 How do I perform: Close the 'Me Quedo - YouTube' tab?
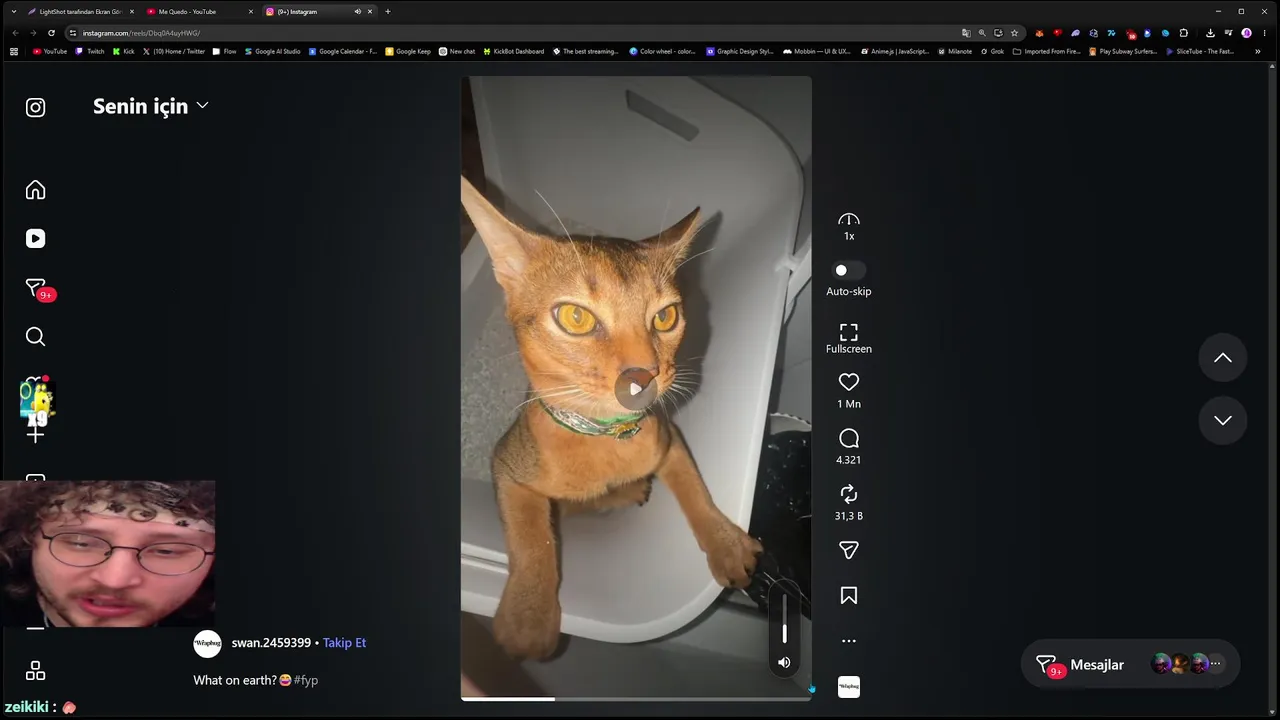[x=251, y=11]
